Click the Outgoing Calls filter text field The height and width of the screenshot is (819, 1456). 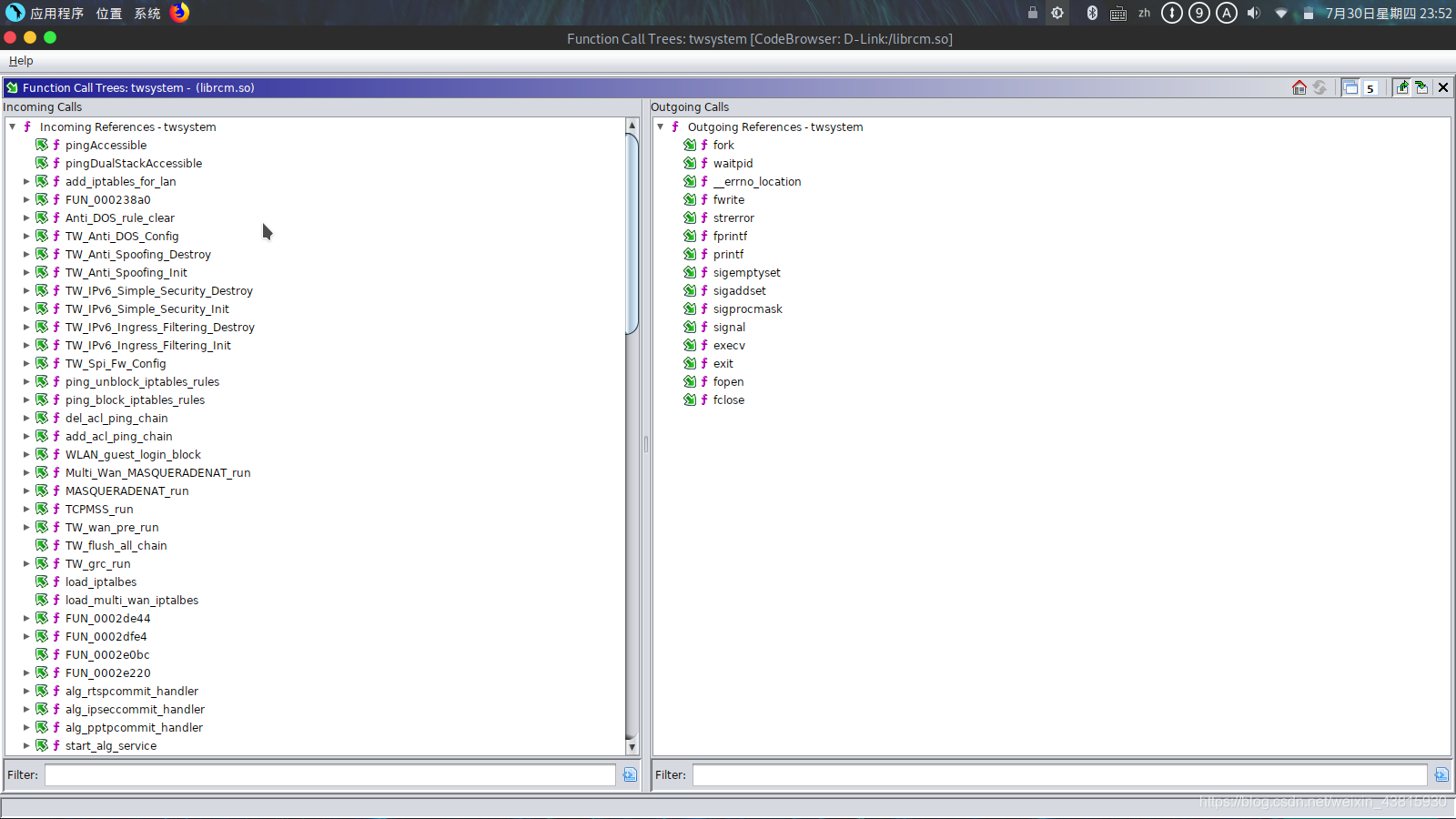tap(1060, 774)
